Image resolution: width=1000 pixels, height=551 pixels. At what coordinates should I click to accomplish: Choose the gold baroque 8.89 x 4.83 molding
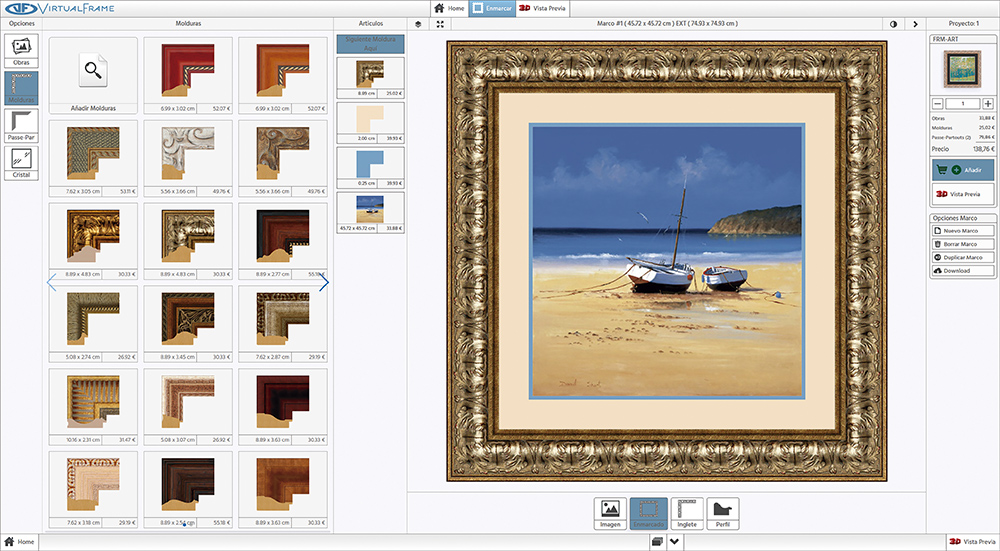93,241
